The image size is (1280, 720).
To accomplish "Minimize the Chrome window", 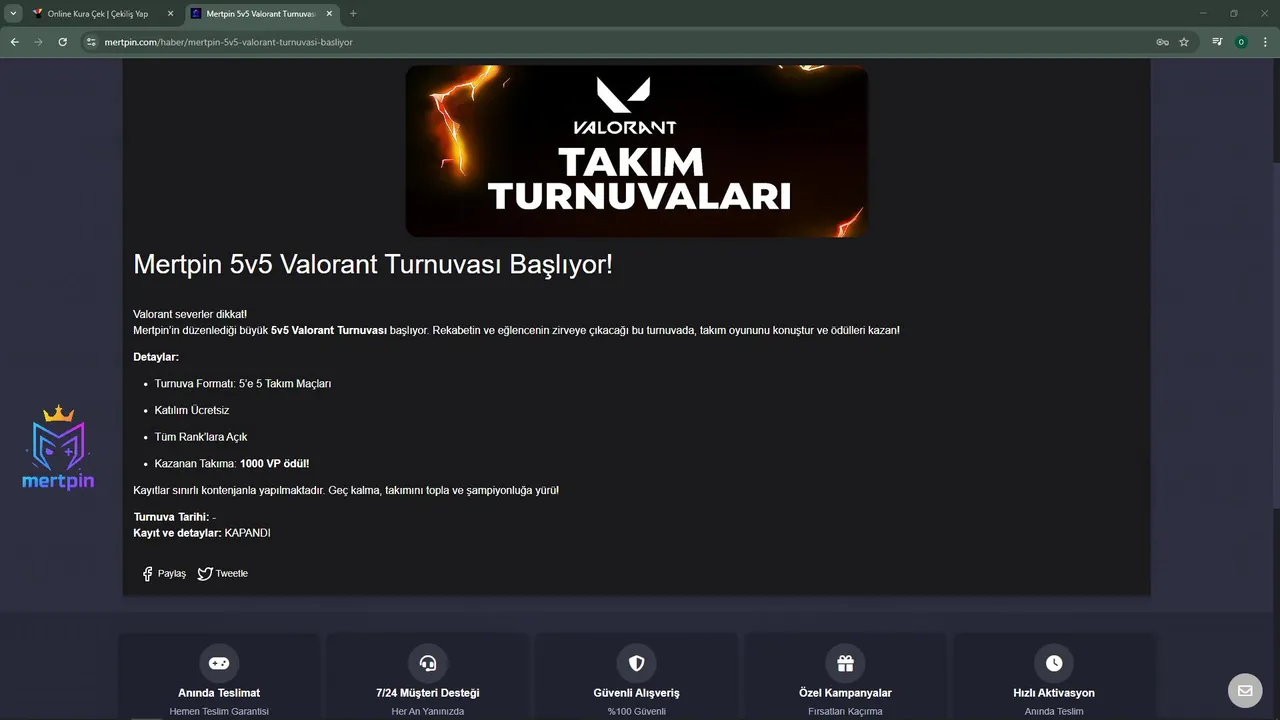I will [x=1205, y=13].
